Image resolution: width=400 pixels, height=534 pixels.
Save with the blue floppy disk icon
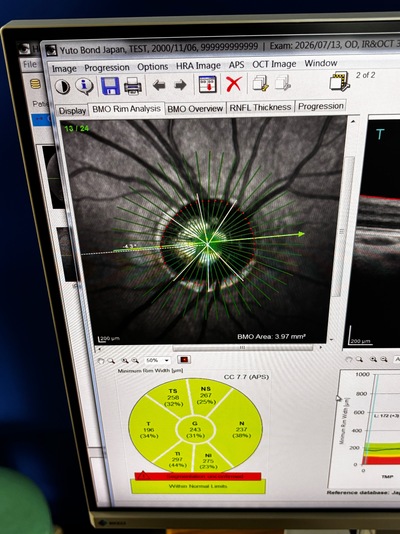click(110, 86)
